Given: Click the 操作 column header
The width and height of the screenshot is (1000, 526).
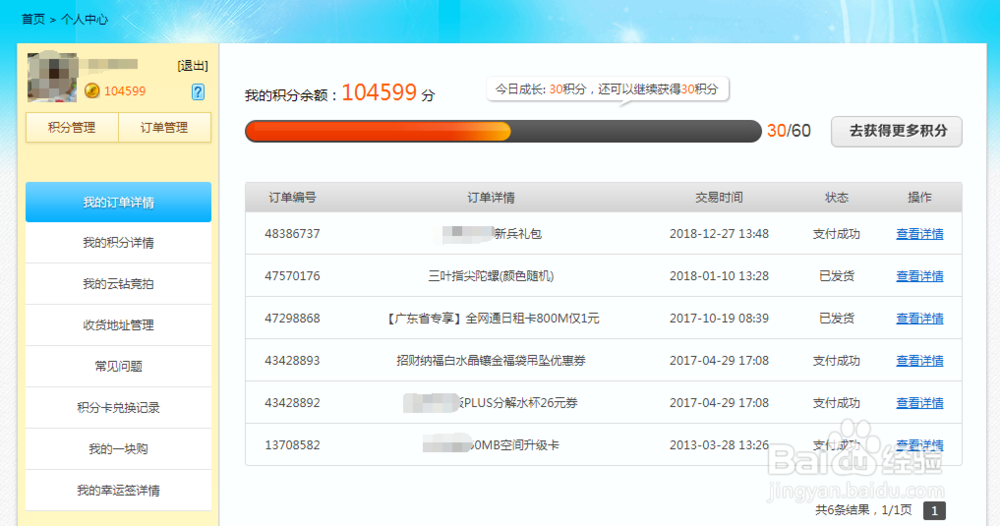Looking at the screenshot, I should click(920, 198).
